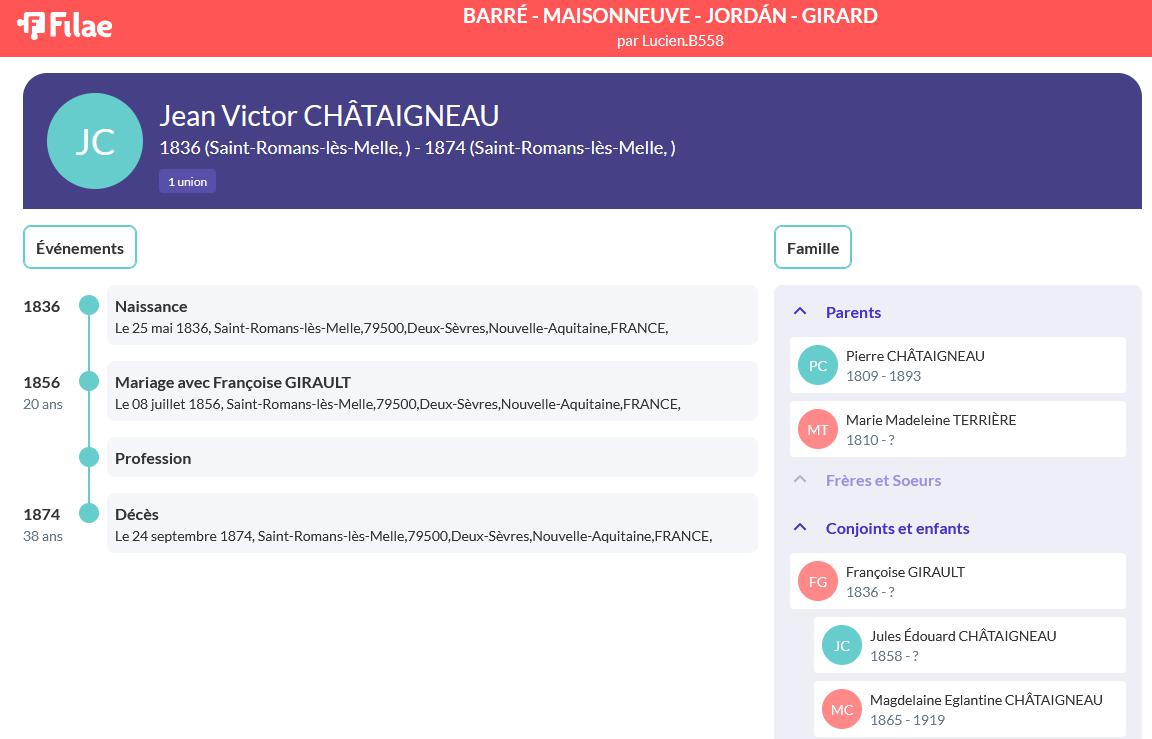Click the Profession timeline dot
Image resolution: width=1152 pixels, height=739 pixels.
click(89, 457)
